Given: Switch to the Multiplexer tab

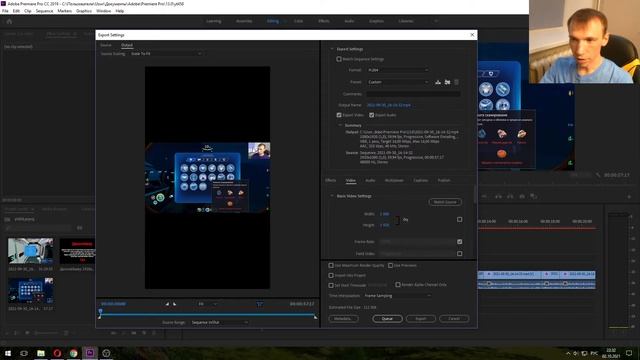Looking at the screenshot, I should click(x=394, y=180).
